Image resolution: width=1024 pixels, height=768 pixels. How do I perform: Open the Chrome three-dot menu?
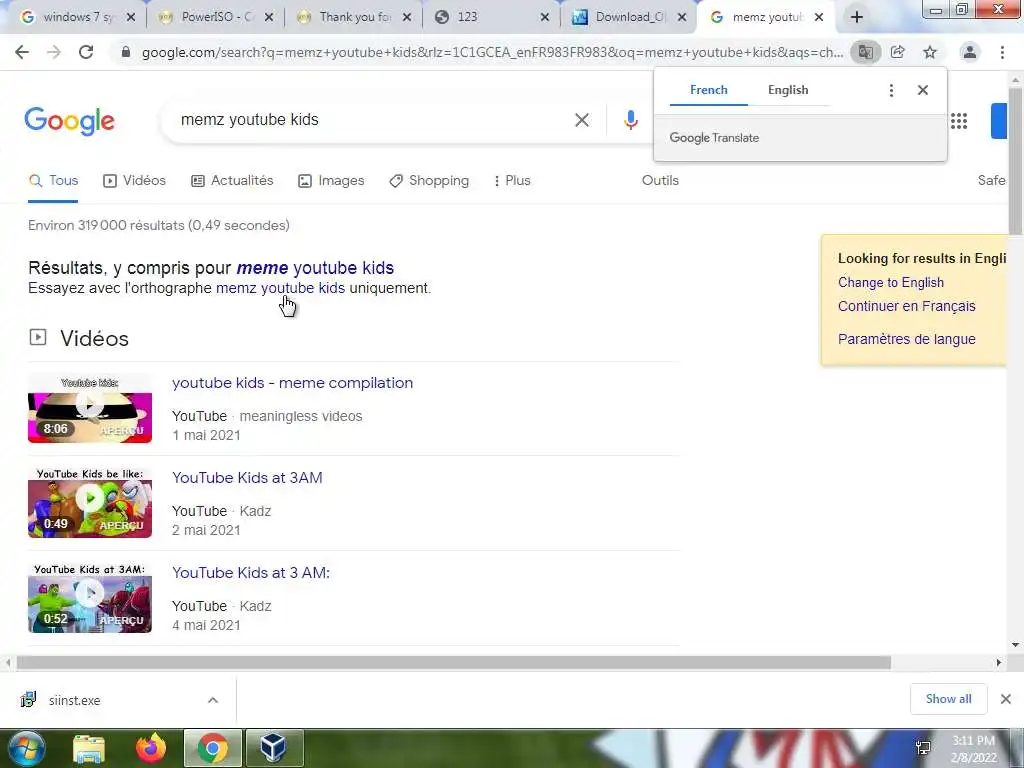coord(1002,52)
